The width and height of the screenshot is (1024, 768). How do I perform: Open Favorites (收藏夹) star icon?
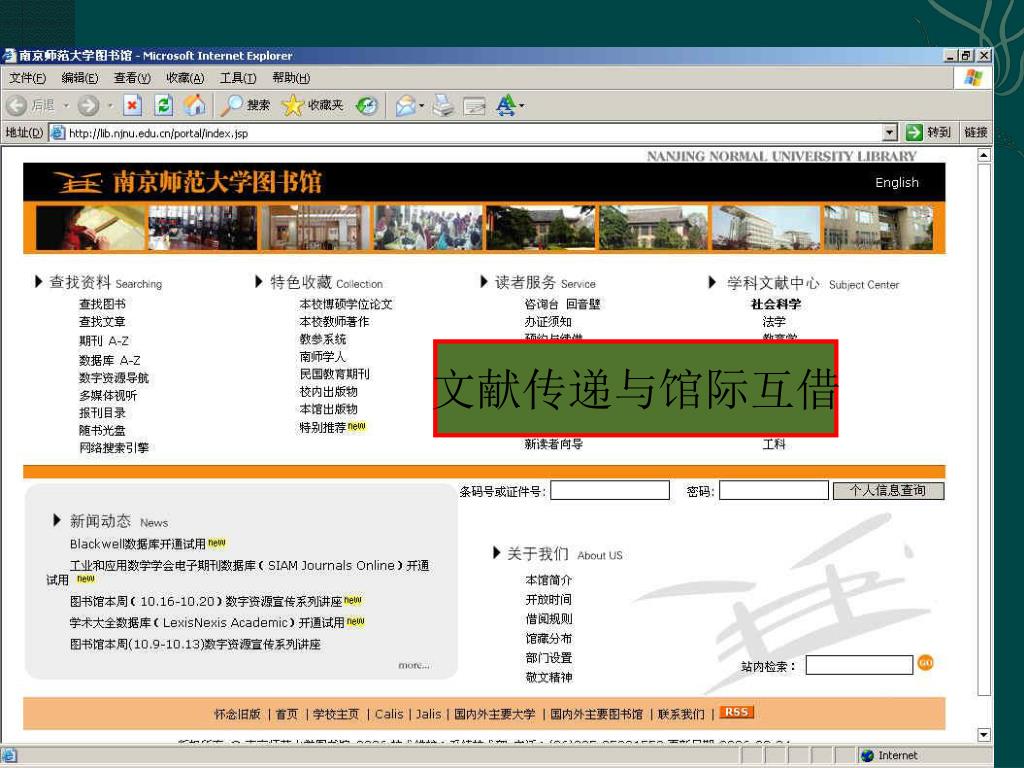point(312,105)
